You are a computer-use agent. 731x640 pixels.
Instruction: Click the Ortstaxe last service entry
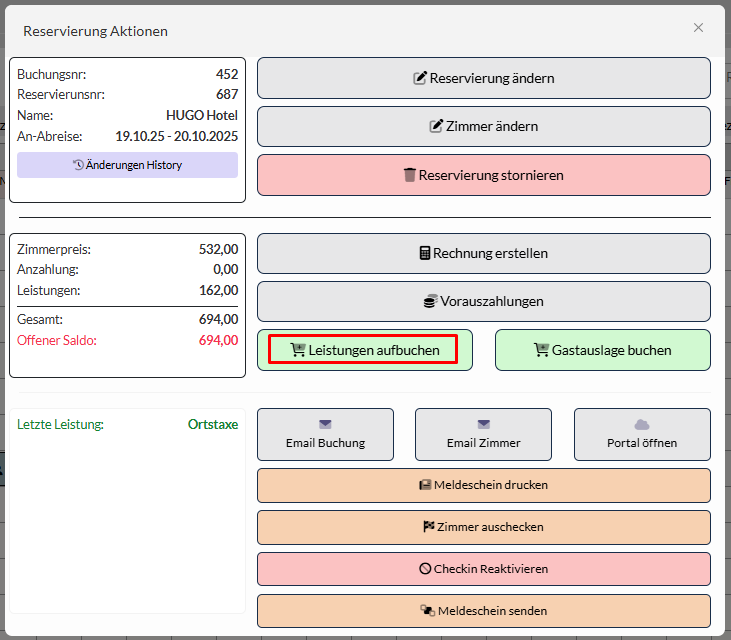coord(213,424)
